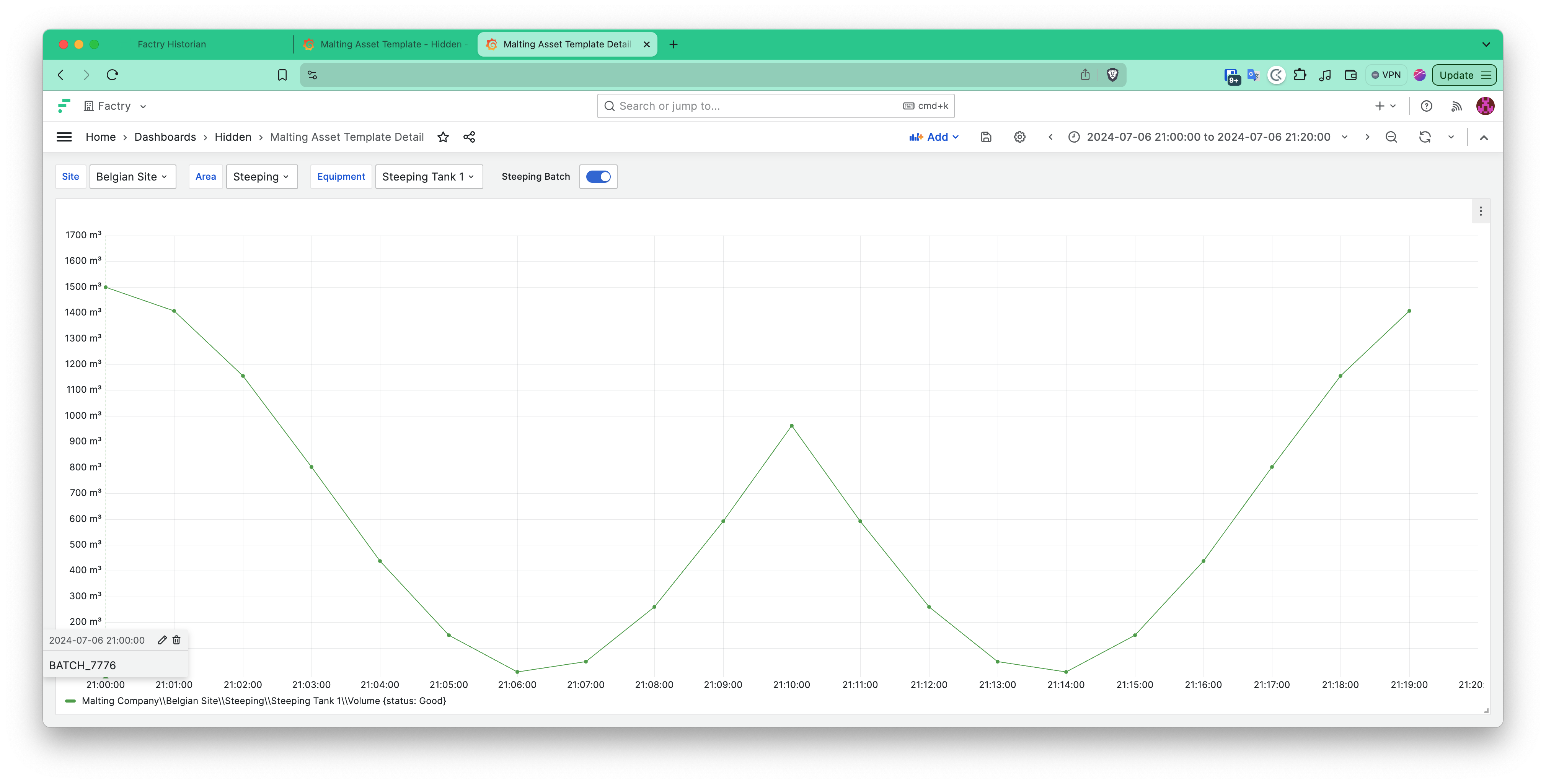The width and height of the screenshot is (1546, 784).
Task: Shift time range backward
Action: pos(1050,137)
